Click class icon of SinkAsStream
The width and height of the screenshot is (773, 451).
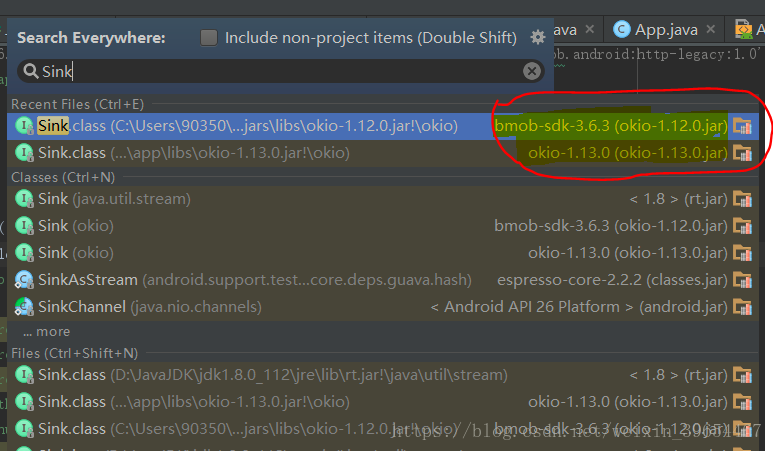click(x=24, y=280)
